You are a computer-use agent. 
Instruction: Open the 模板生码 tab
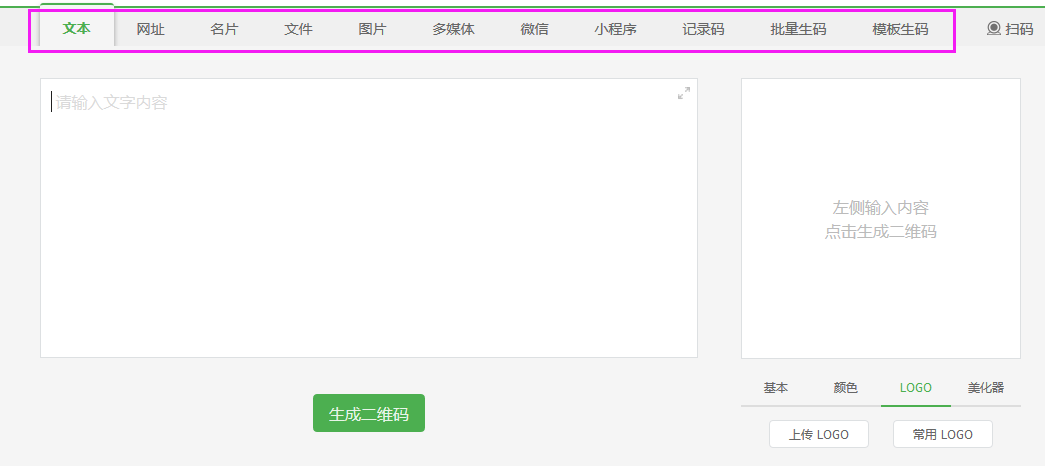(x=900, y=29)
